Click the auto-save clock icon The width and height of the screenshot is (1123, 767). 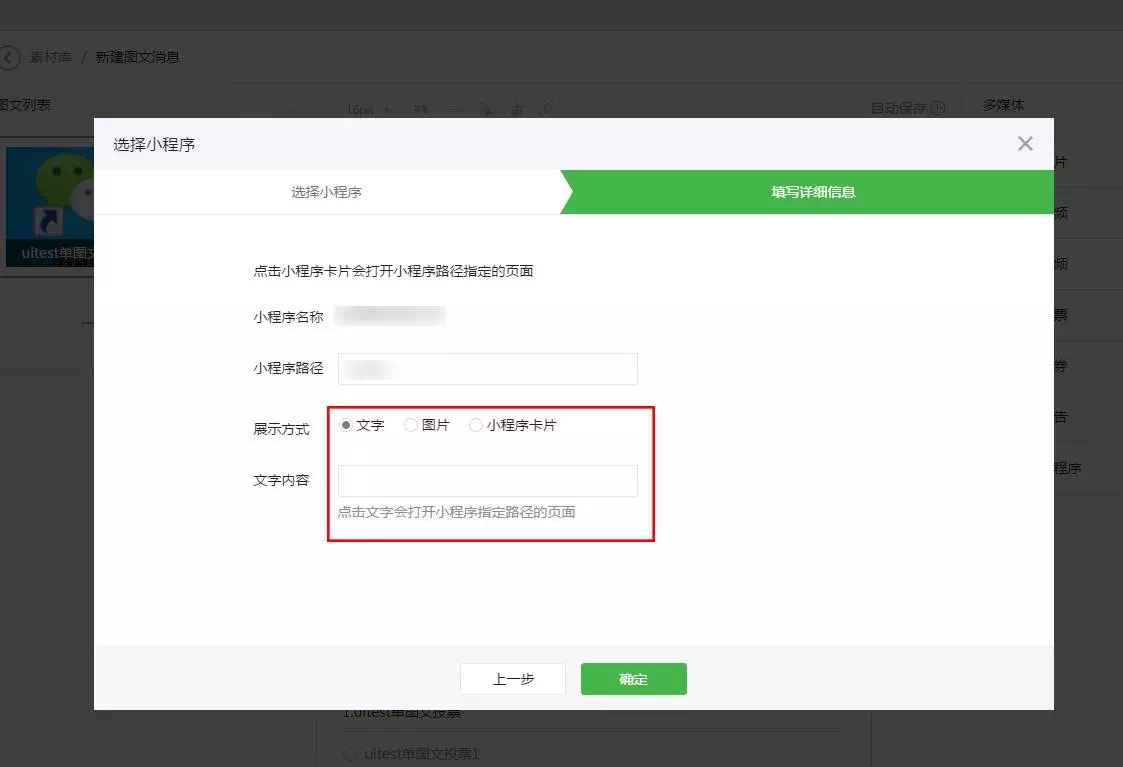pyautogui.click(x=938, y=108)
